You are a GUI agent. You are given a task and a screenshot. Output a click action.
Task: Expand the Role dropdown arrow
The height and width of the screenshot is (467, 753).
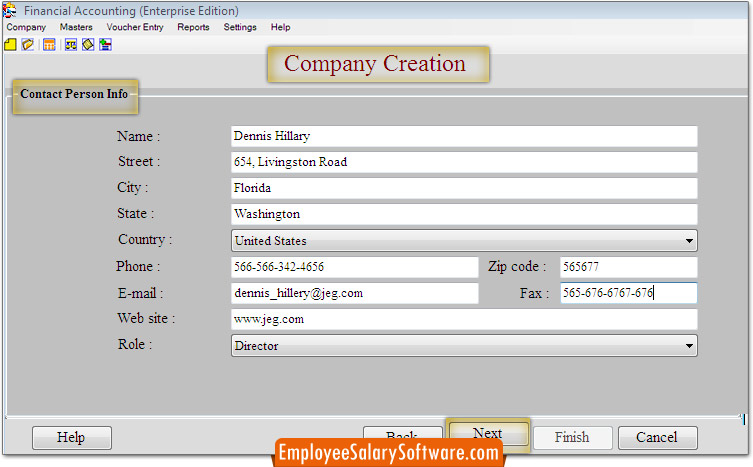pos(689,345)
